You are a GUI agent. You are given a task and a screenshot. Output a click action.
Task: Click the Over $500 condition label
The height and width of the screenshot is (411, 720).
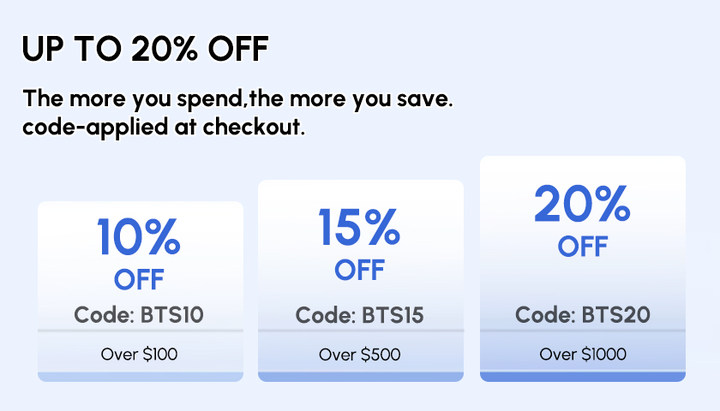pos(360,354)
